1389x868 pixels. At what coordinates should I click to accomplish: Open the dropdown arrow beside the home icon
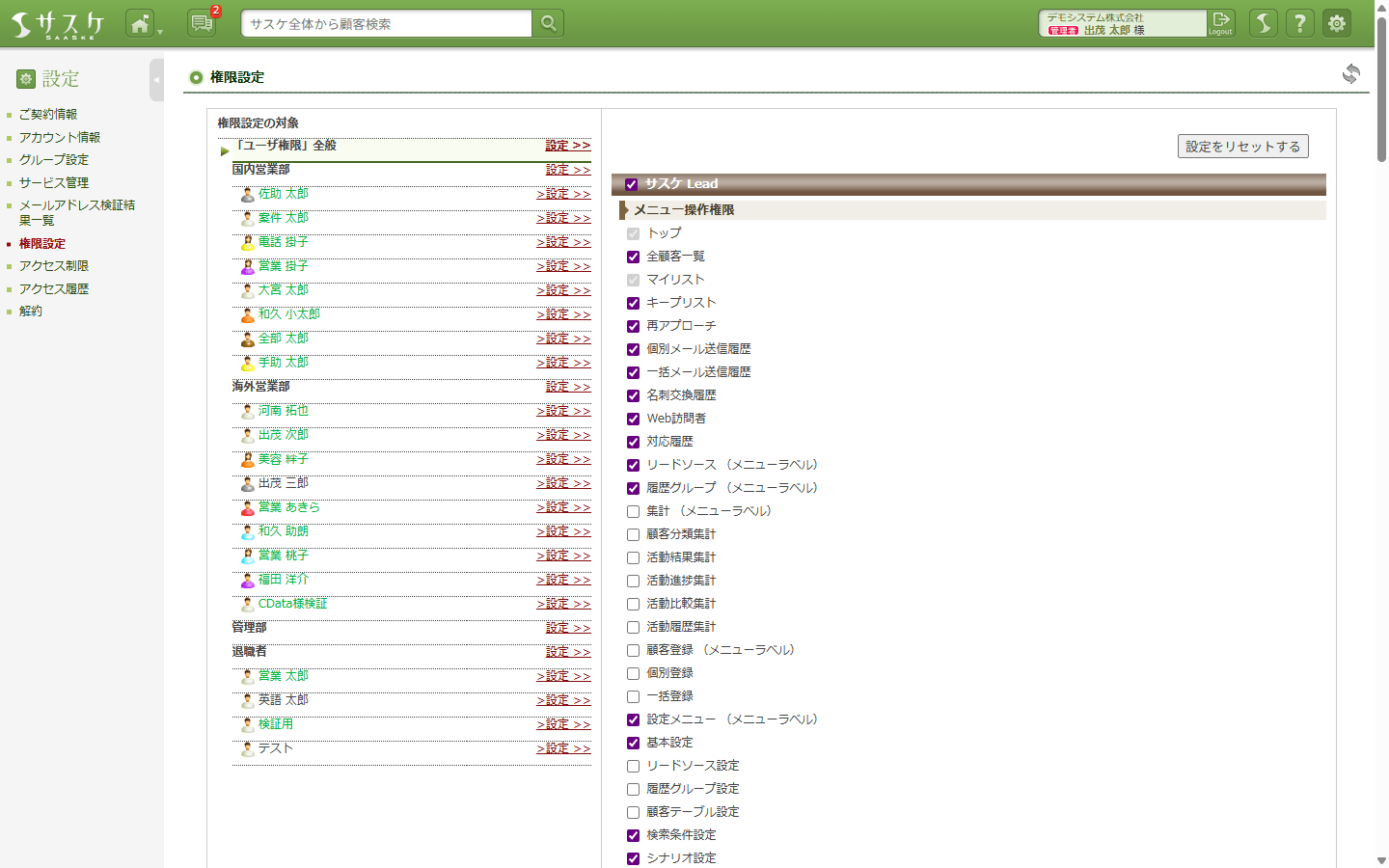[x=160, y=31]
